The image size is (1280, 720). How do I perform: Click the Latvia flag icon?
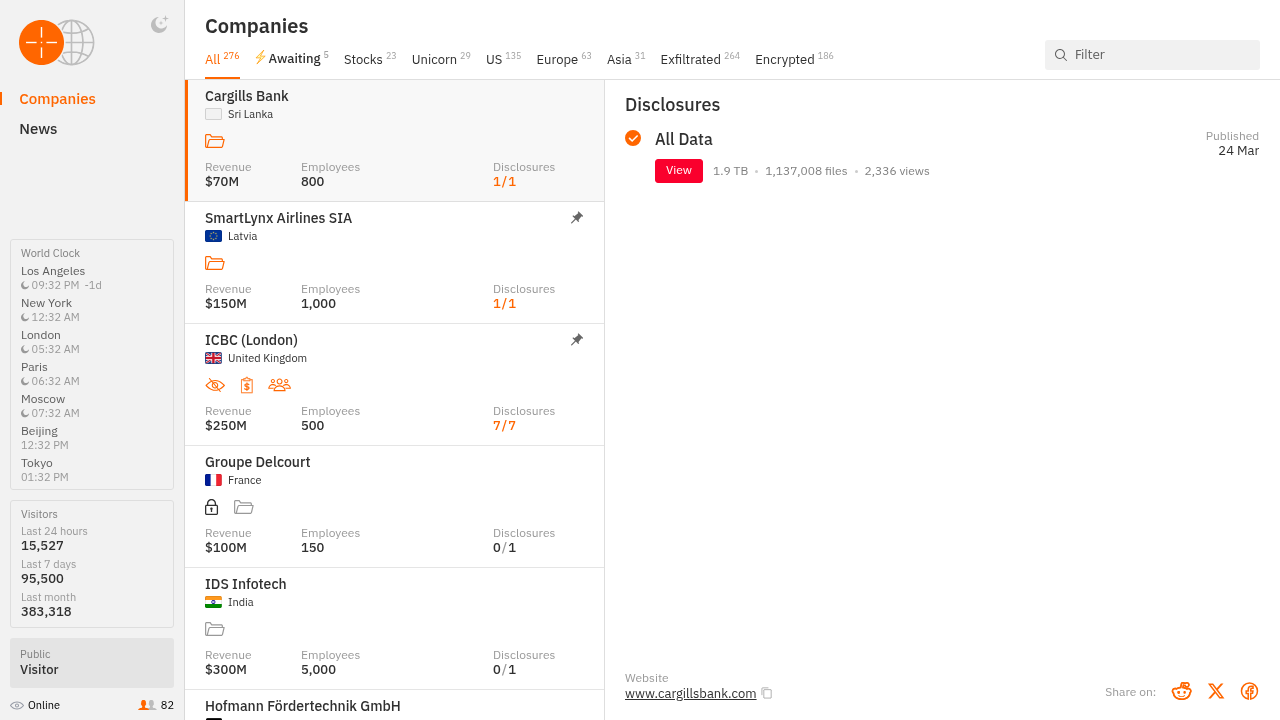pos(213,236)
